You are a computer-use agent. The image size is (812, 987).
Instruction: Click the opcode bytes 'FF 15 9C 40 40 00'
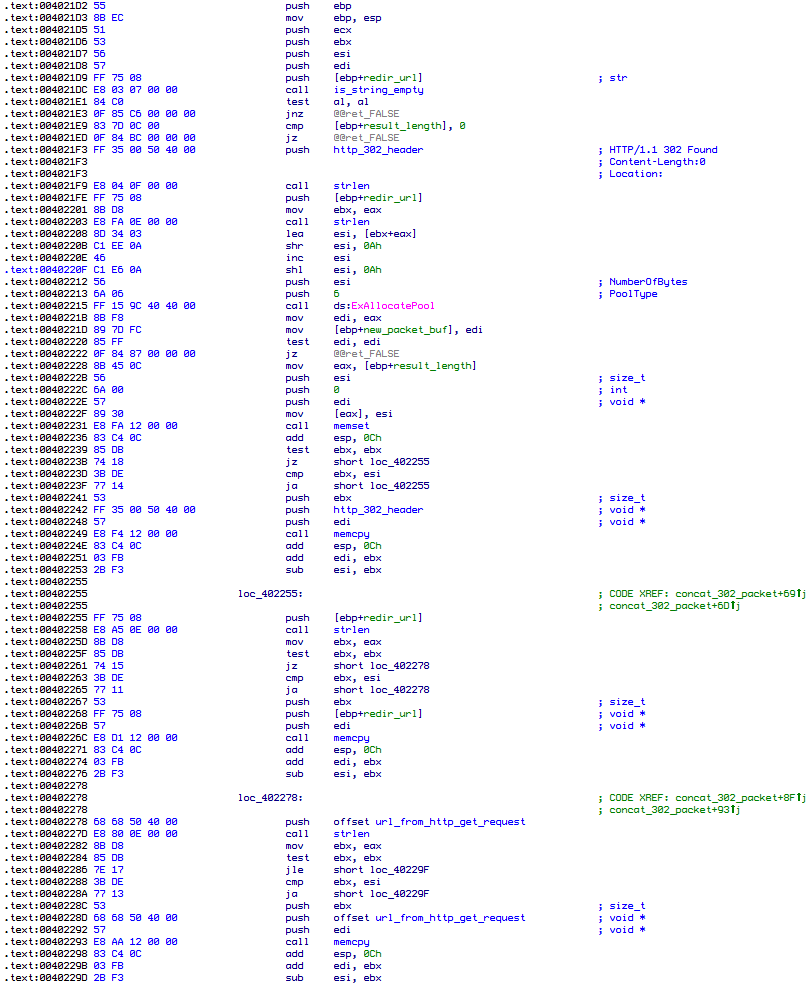point(144,306)
